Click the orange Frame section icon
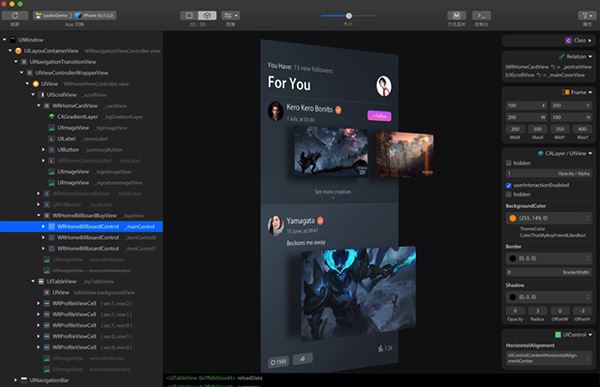 (566, 92)
